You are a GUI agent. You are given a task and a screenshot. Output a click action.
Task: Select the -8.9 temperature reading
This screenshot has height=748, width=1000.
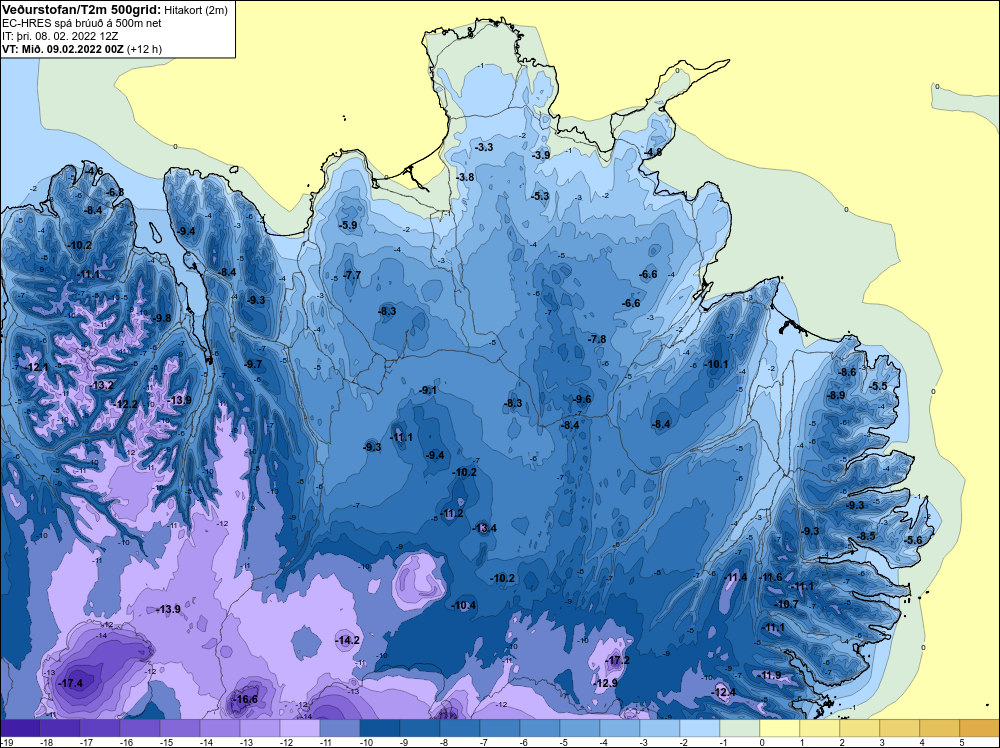[x=835, y=395]
